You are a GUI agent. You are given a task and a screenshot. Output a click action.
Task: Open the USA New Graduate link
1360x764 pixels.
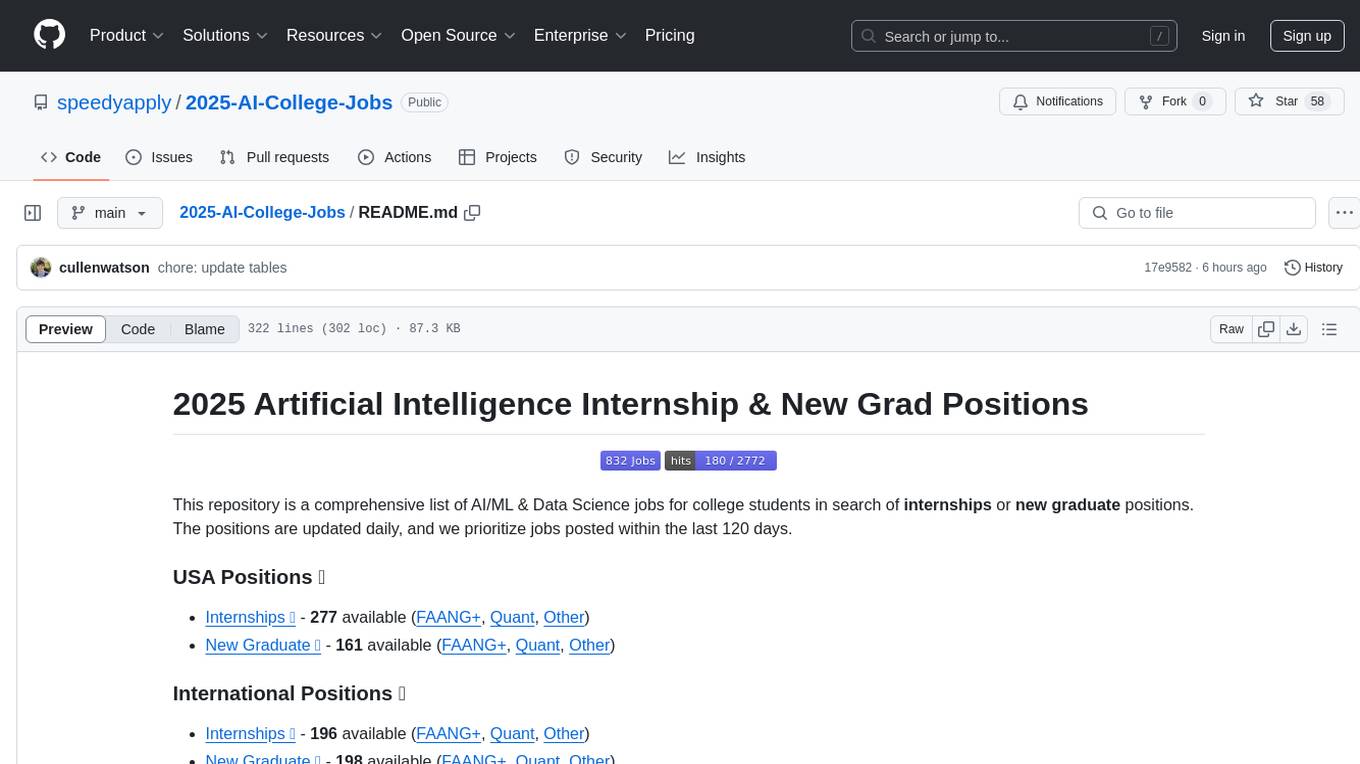tap(263, 645)
